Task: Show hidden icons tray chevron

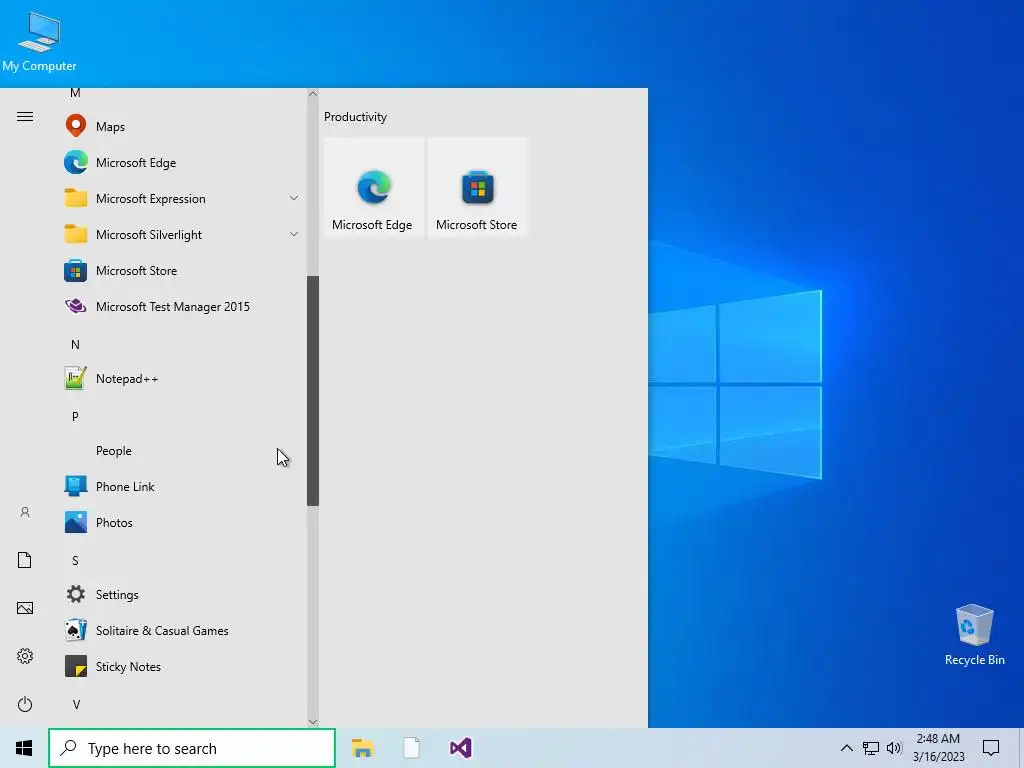Action: pos(846,748)
